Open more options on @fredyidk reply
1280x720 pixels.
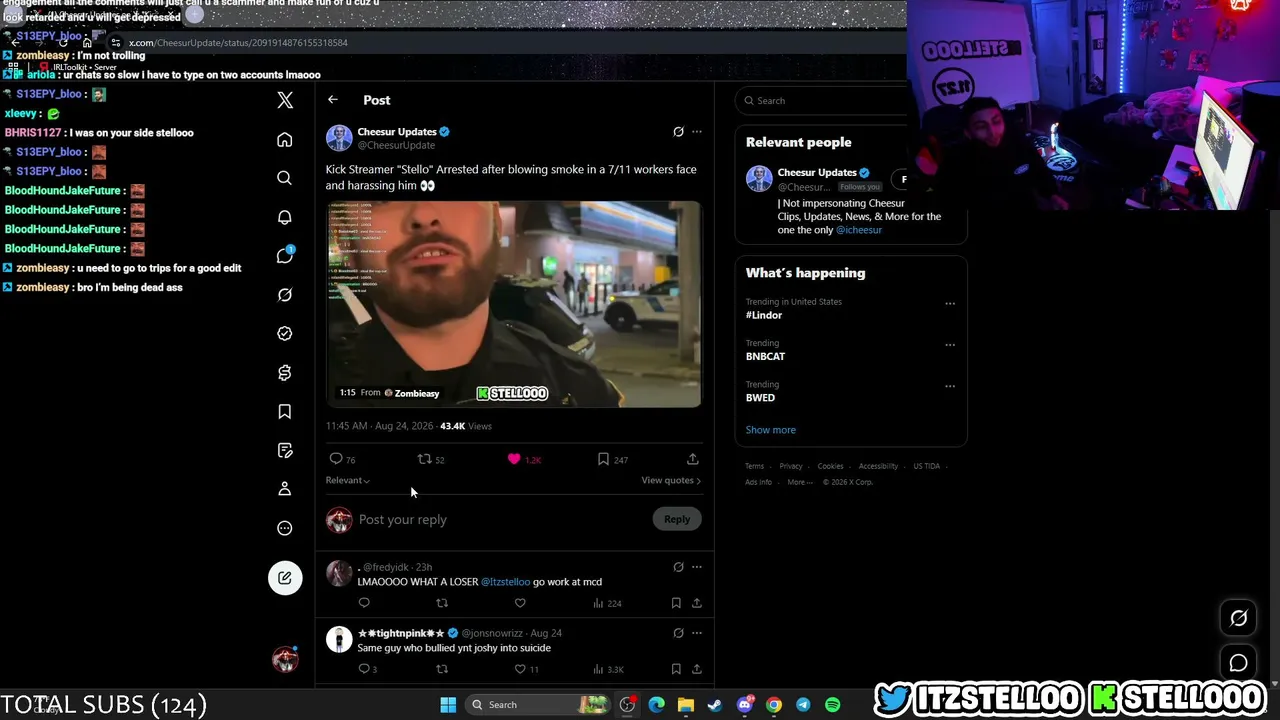(x=697, y=567)
